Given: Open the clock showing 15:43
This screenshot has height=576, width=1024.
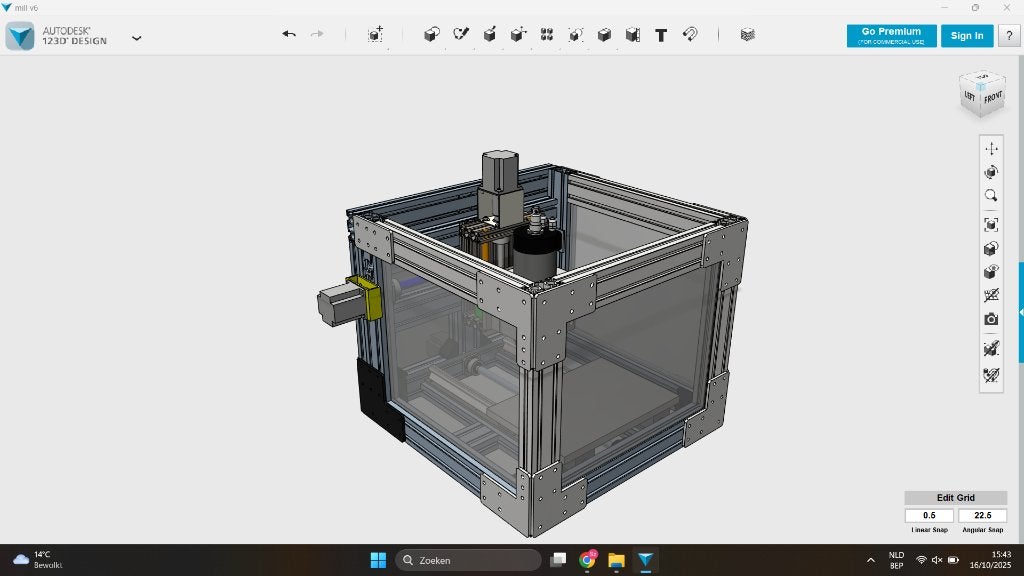Looking at the screenshot, I should point(990,560).
